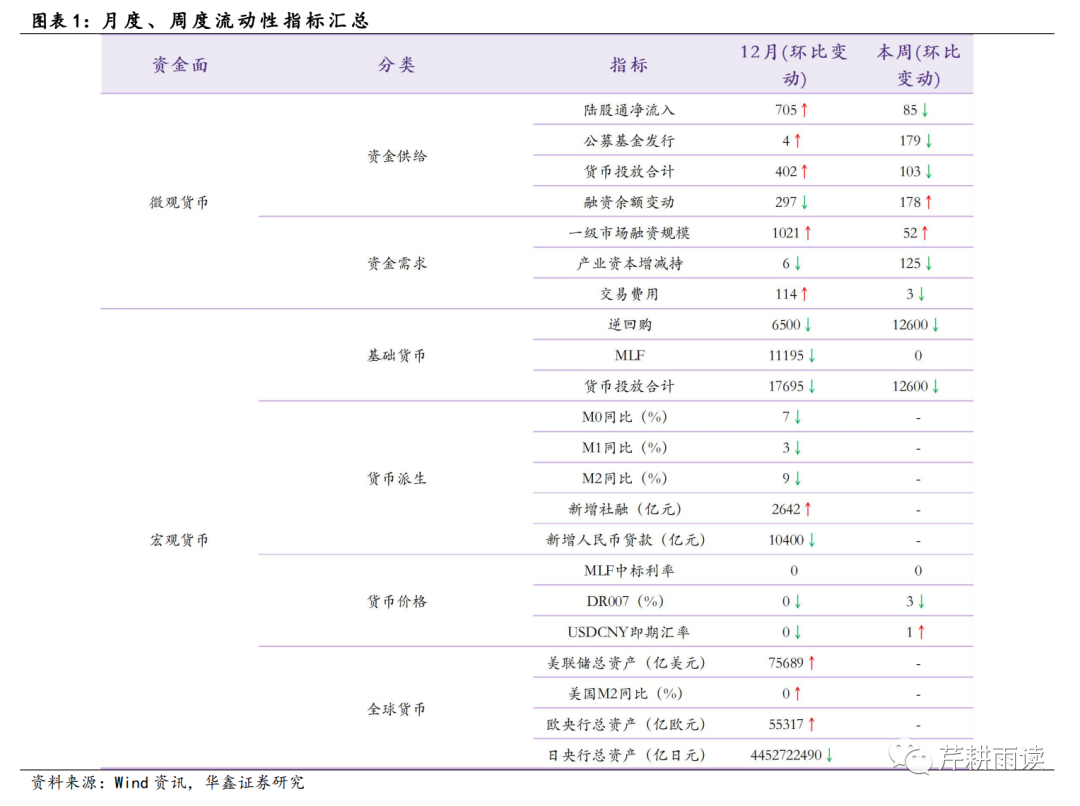Screen dimensions: 1080x806
Task: Click the red up arrow beside 705
Action: pyautogui.click(x=805, y=110)
